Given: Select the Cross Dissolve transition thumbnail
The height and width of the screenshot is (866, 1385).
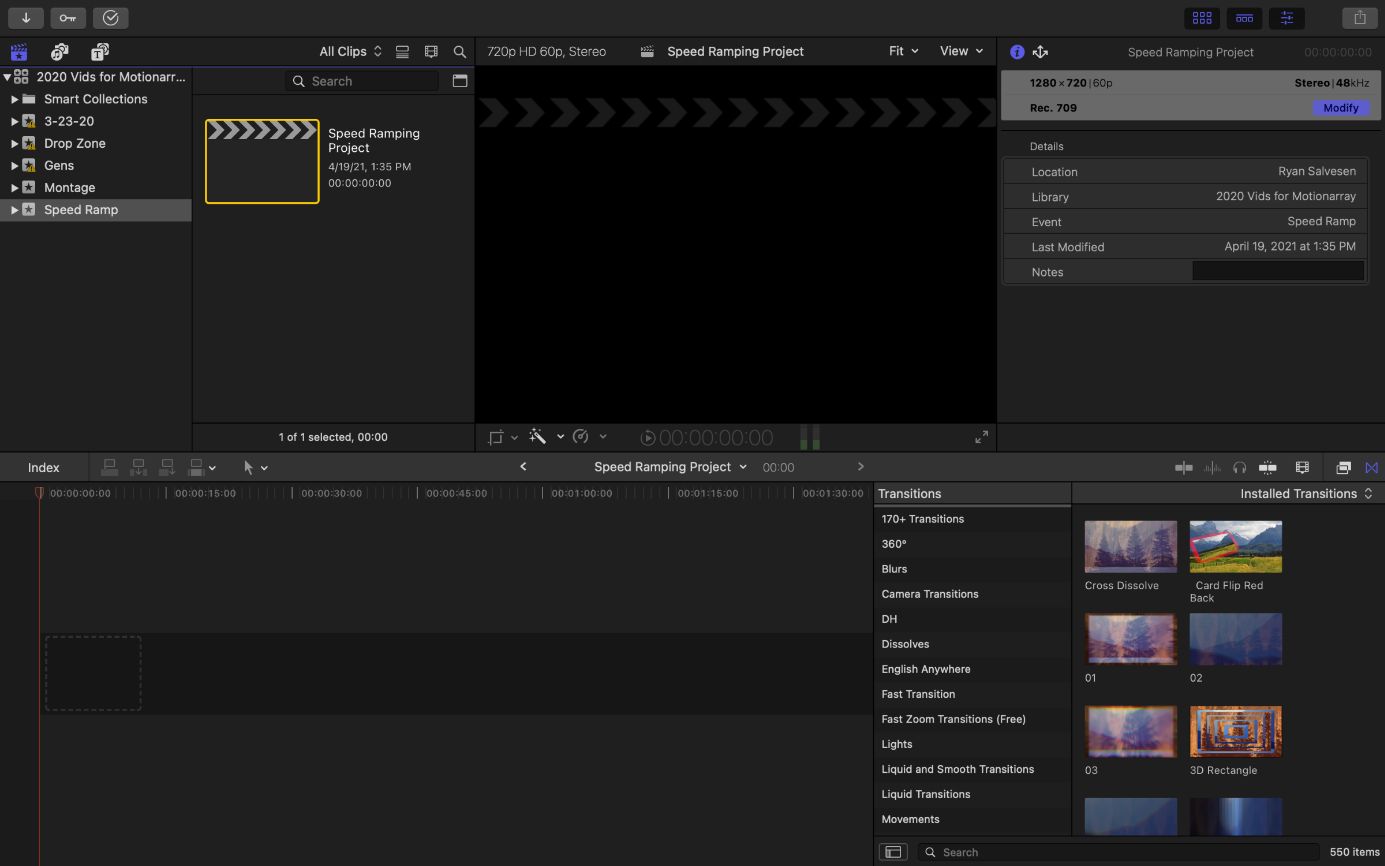Looking at the screenshot, I should (1130, 546).
